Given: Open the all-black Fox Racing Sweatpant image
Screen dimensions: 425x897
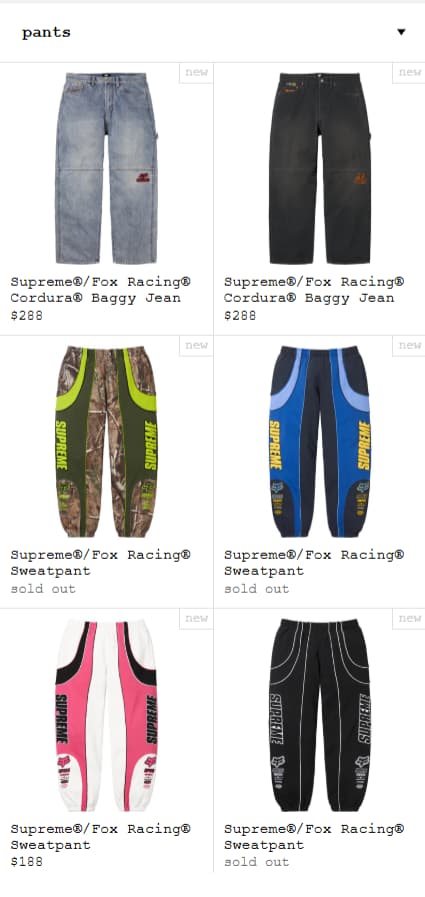Looking at the screenshot, I should [x=320, y=715].
